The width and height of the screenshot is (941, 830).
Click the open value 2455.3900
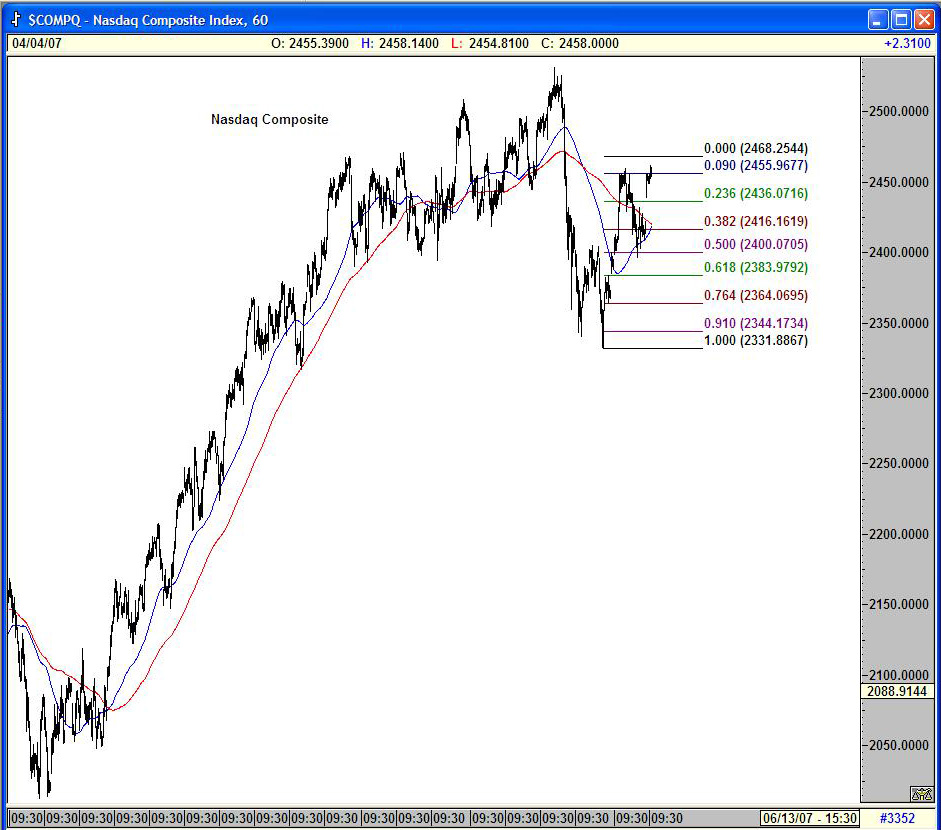(x=319, y=43)
